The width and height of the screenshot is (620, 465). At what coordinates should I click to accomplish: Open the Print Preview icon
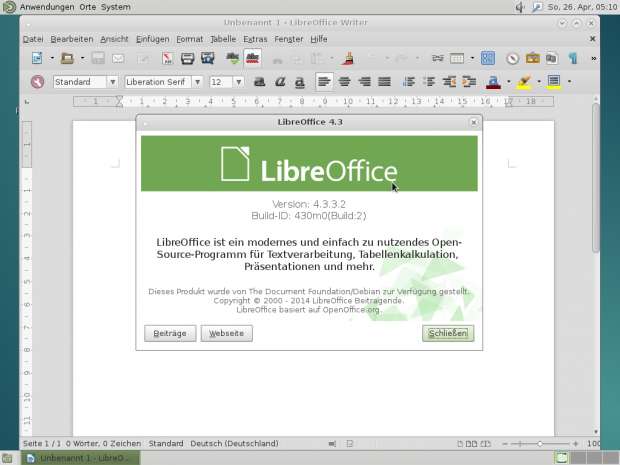pyautogui.click(x=208, y=59)
